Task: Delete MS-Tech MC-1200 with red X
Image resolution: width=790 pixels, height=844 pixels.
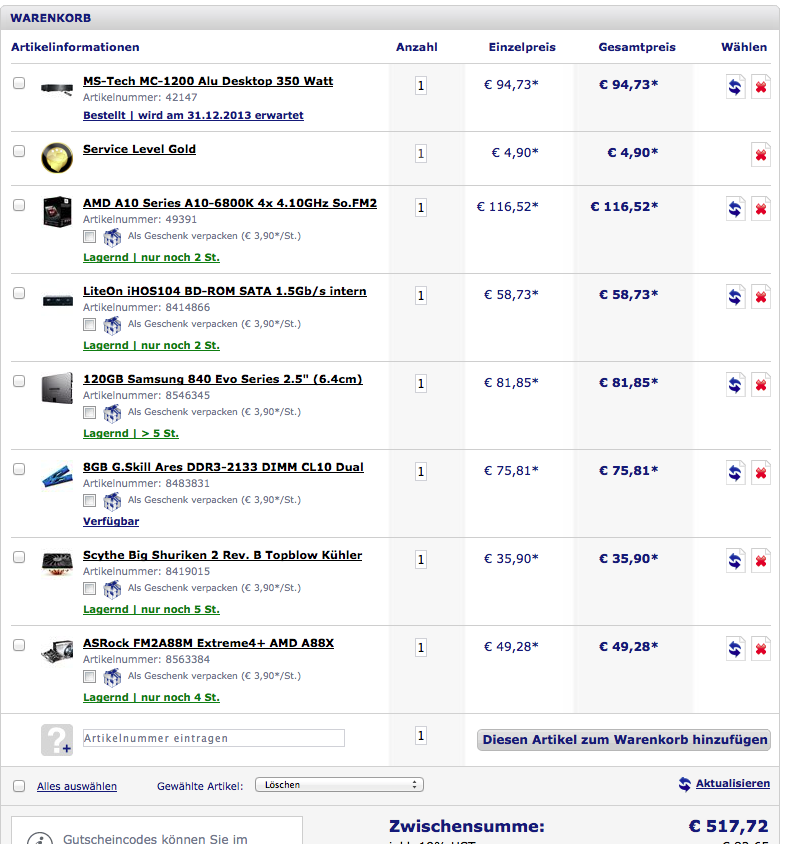Action: [x=761, y=86]
